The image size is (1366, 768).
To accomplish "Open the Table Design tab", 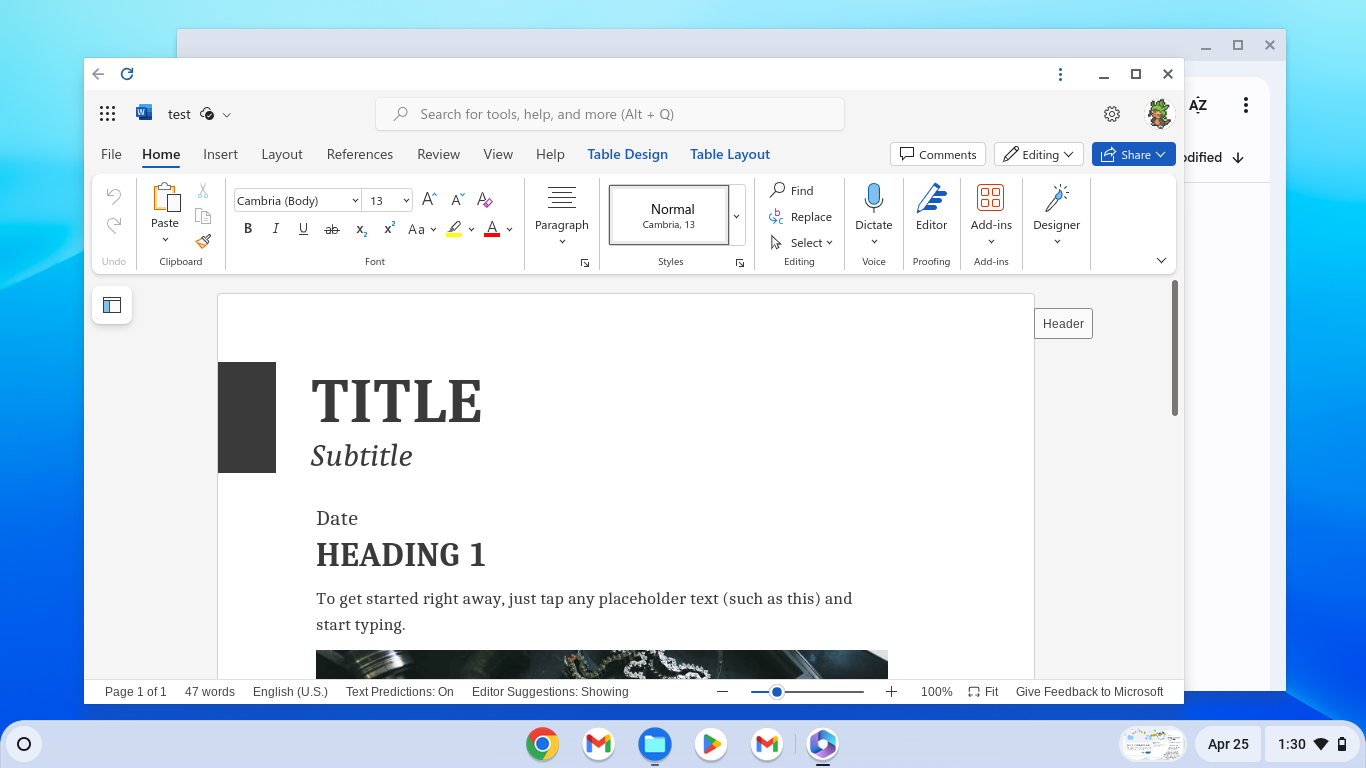I will click(x=627, y=154).
